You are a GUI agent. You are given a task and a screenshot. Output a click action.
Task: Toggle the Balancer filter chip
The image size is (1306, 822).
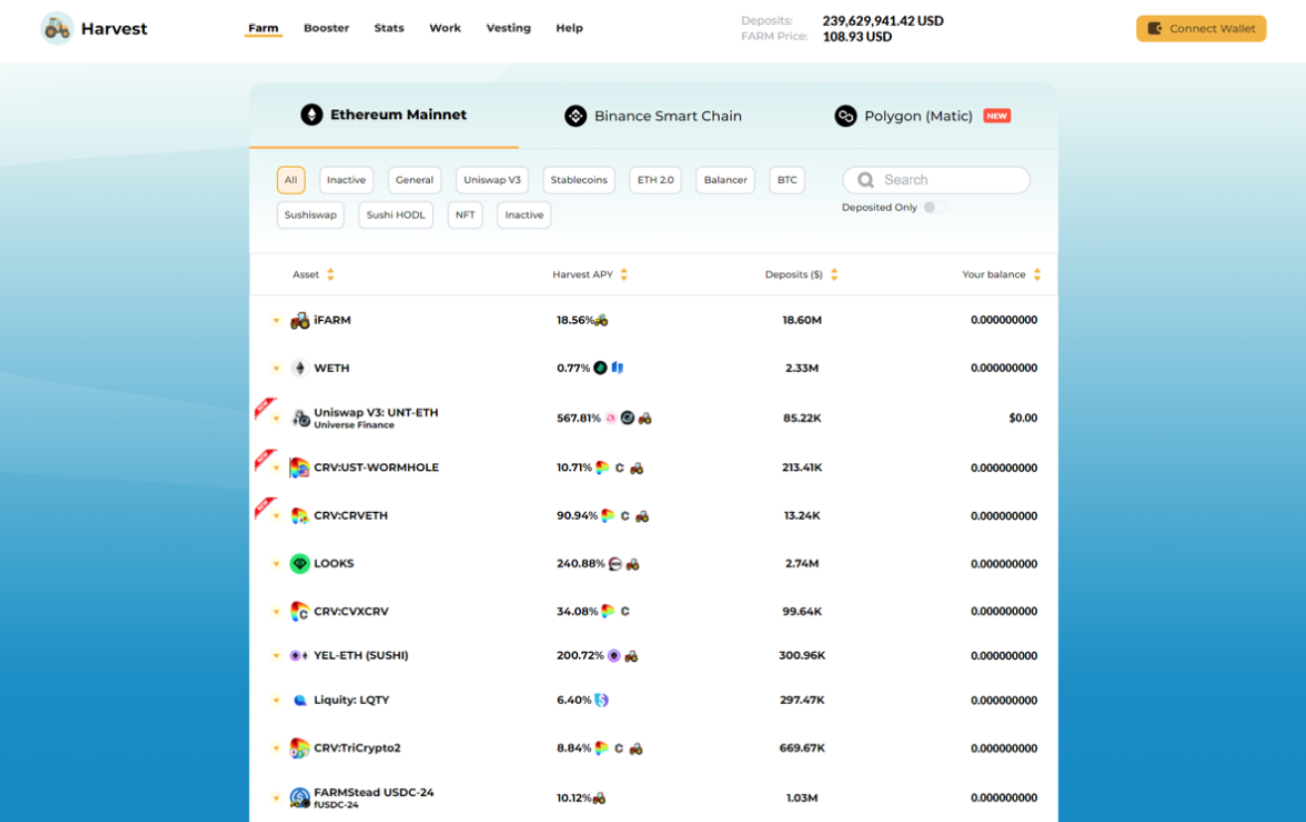tap(725, 180)
